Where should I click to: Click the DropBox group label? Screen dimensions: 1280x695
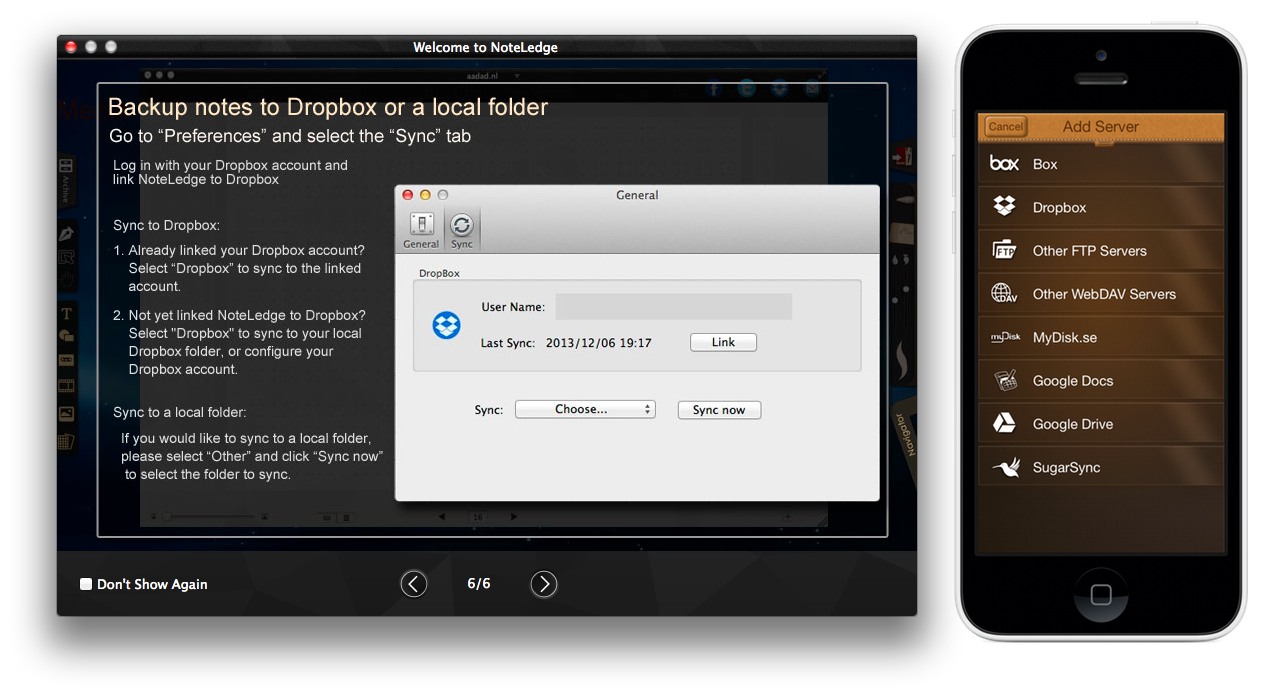coord(439,273)
